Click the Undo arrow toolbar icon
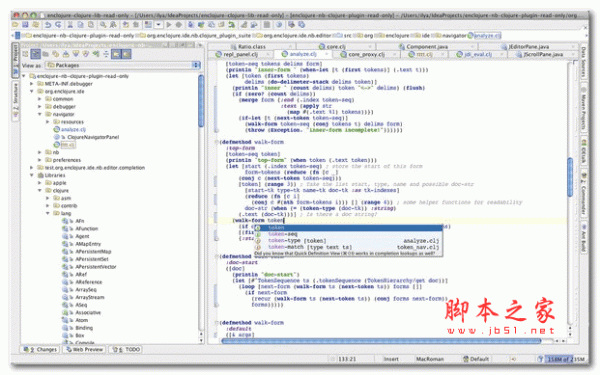The width and height of the screenshot is (600, 375). click(x=48, y=24)
